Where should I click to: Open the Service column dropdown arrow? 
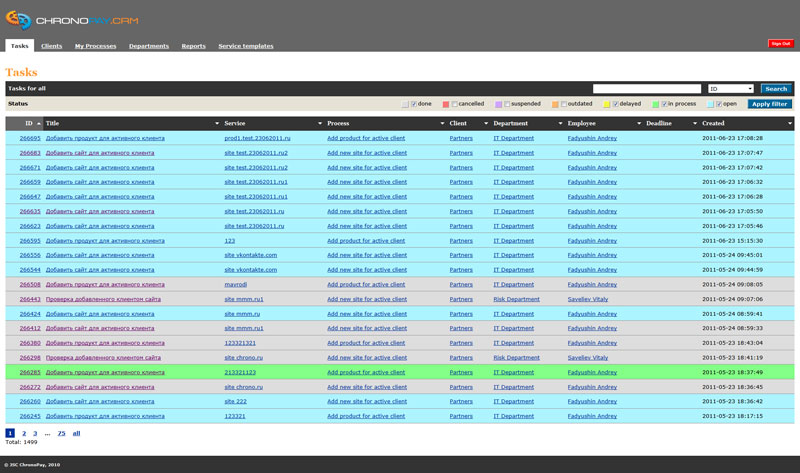click(320, 123)
